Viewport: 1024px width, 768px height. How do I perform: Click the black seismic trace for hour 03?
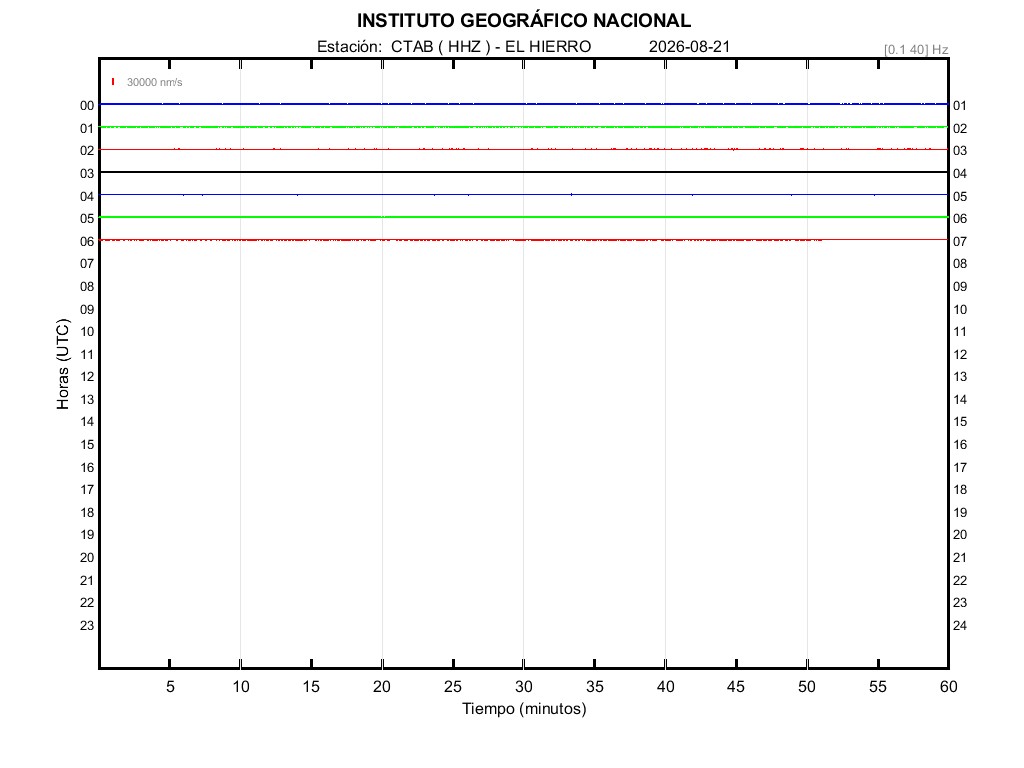pyautogui.click(x=524, y=172)
